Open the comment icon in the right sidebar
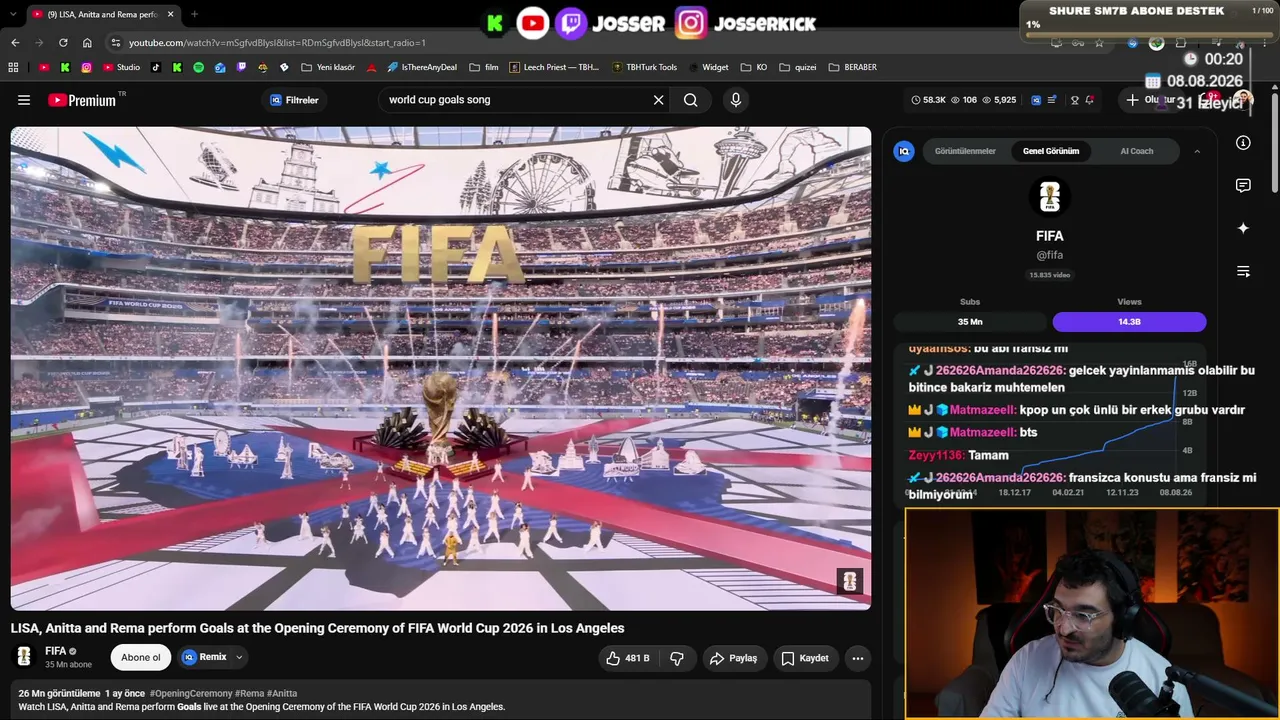Screen dimensions: 1280x720 coord(1243,186)
